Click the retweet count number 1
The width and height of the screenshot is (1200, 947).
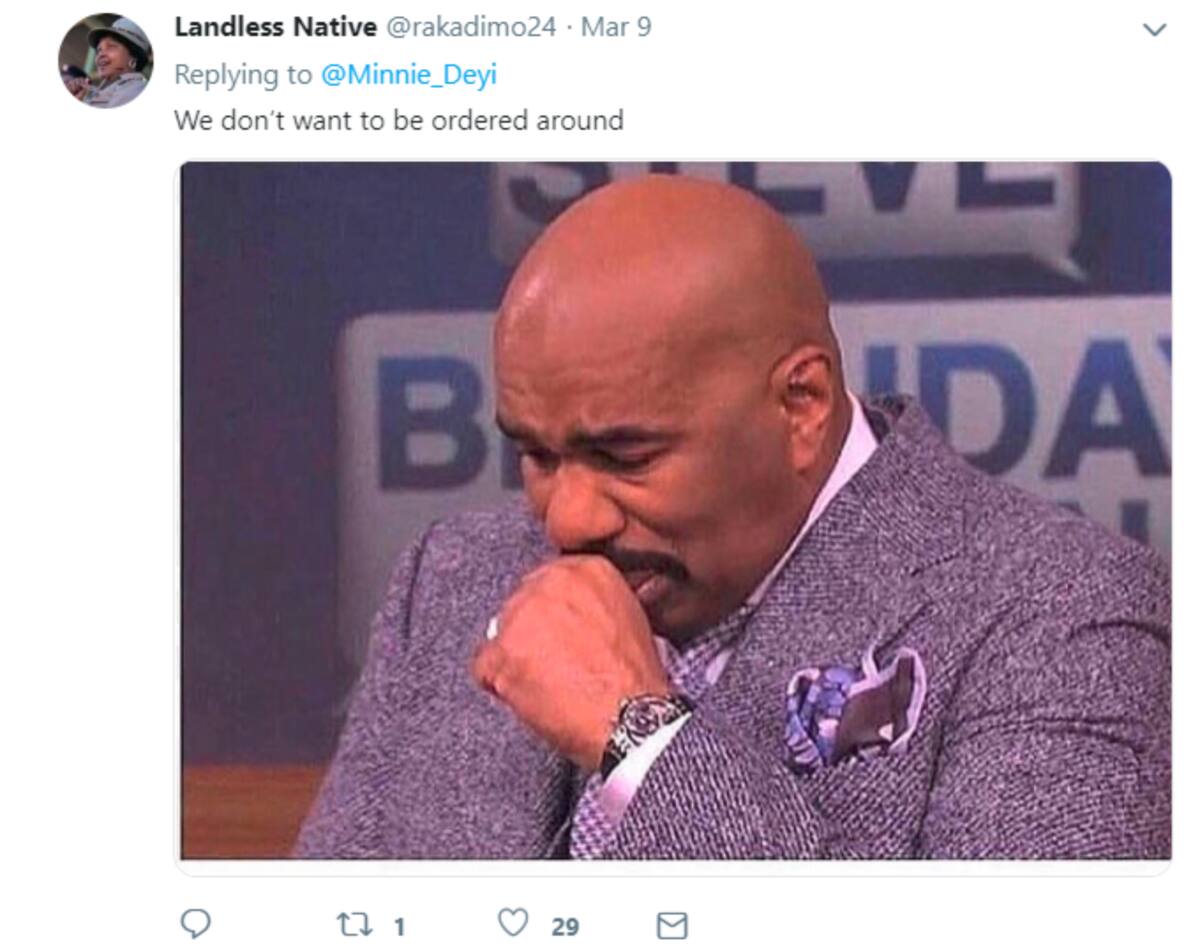point(399,927)
